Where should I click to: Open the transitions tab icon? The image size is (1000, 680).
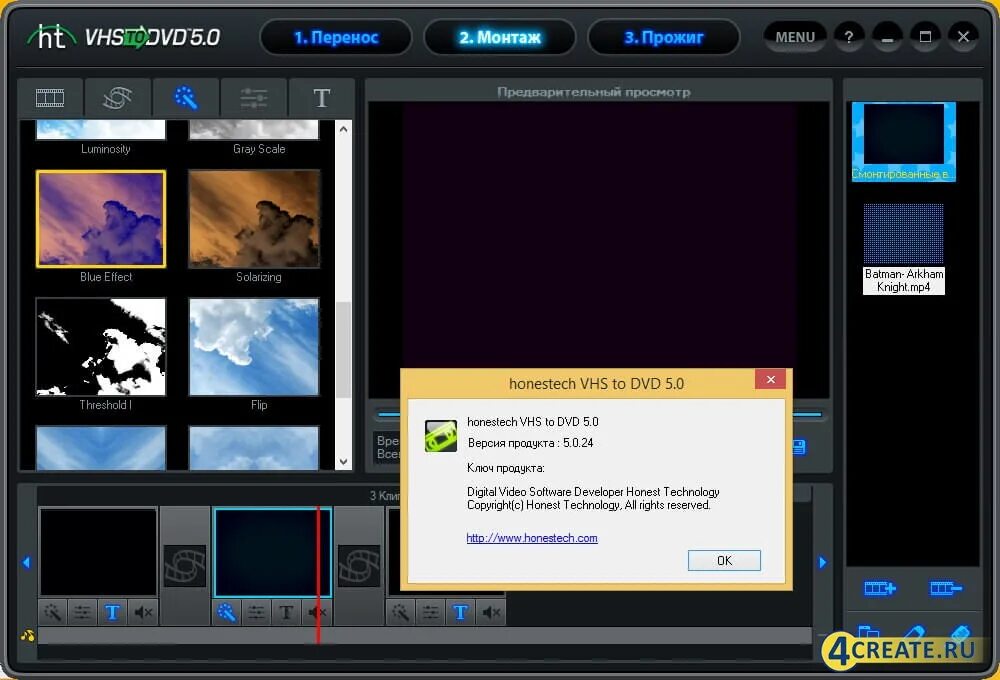118,98
